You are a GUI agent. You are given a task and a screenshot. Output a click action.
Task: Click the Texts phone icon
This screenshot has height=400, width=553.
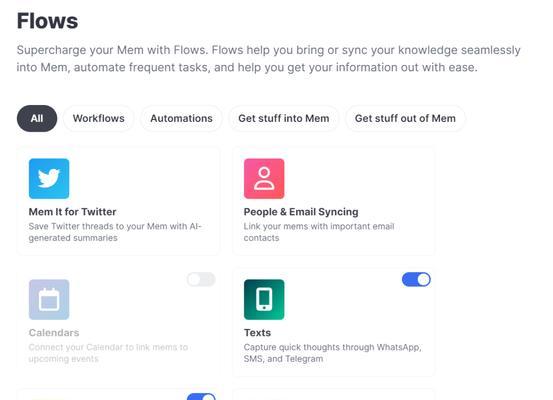(264, 299)
